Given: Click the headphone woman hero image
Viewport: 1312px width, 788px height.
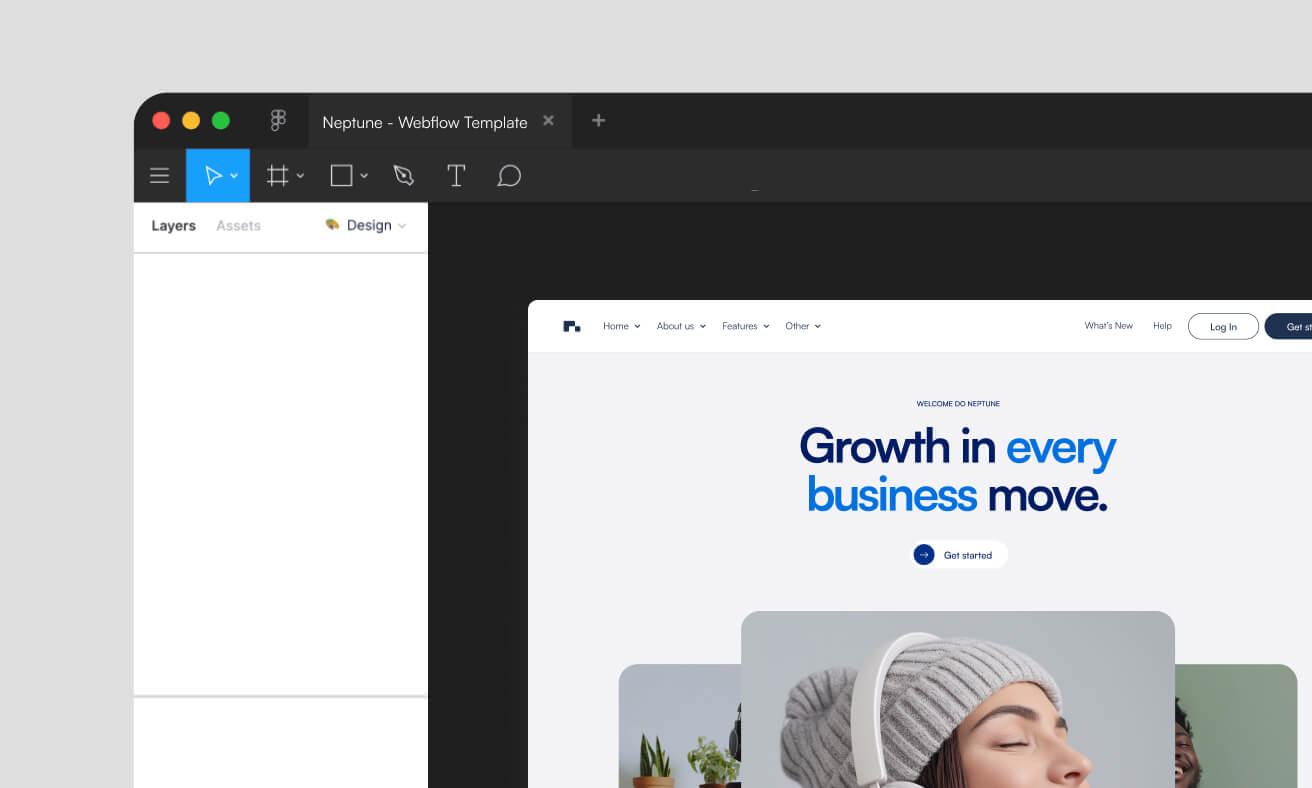Looking at the screenshot, I should click(957, 700).
